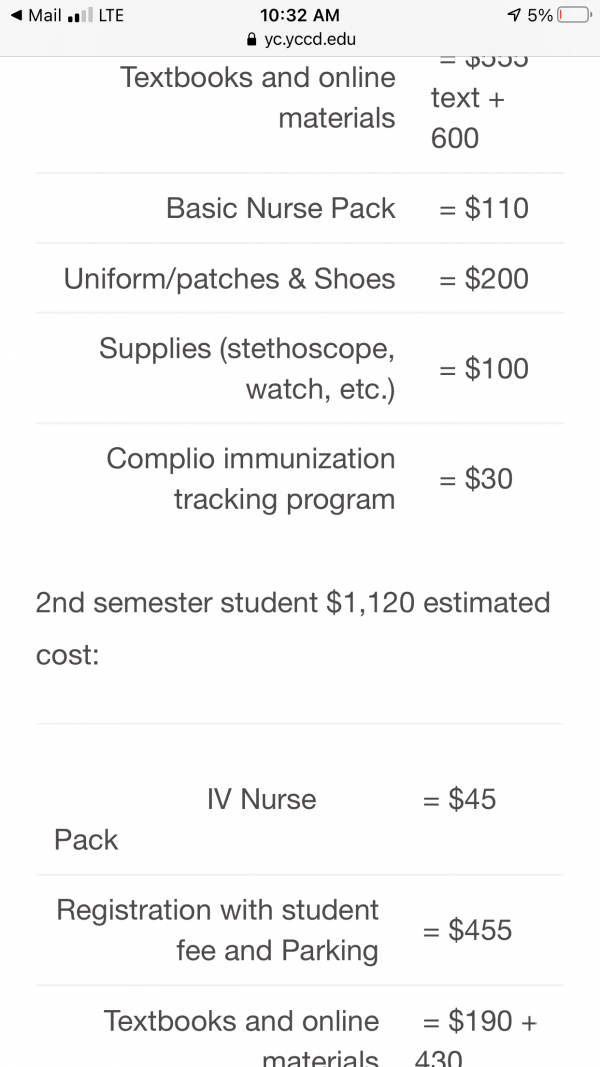The width and height of the screenshot is (600, 1067).
Task: Tap the cellular signal bars icon
Action: click(x=80, y=16)
